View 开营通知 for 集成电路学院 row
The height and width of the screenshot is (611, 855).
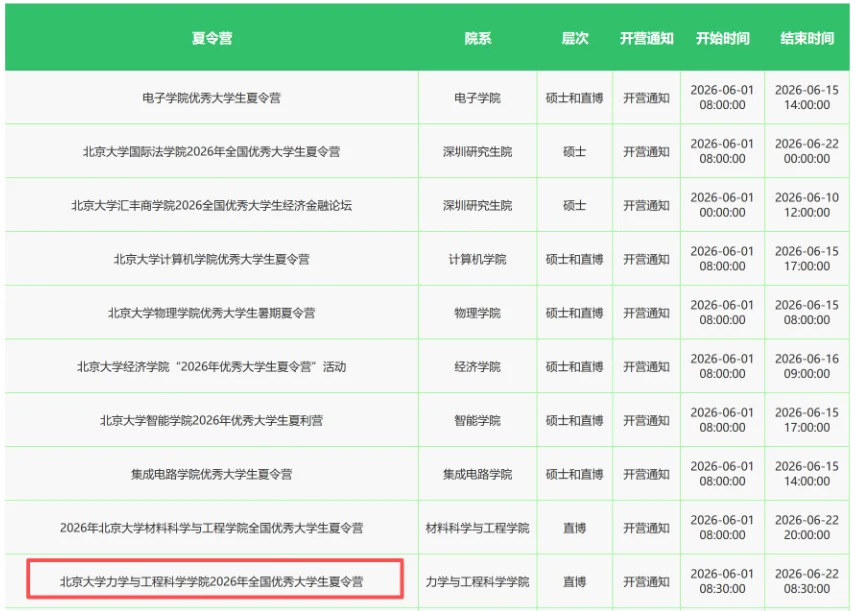[x=647, y=474]
